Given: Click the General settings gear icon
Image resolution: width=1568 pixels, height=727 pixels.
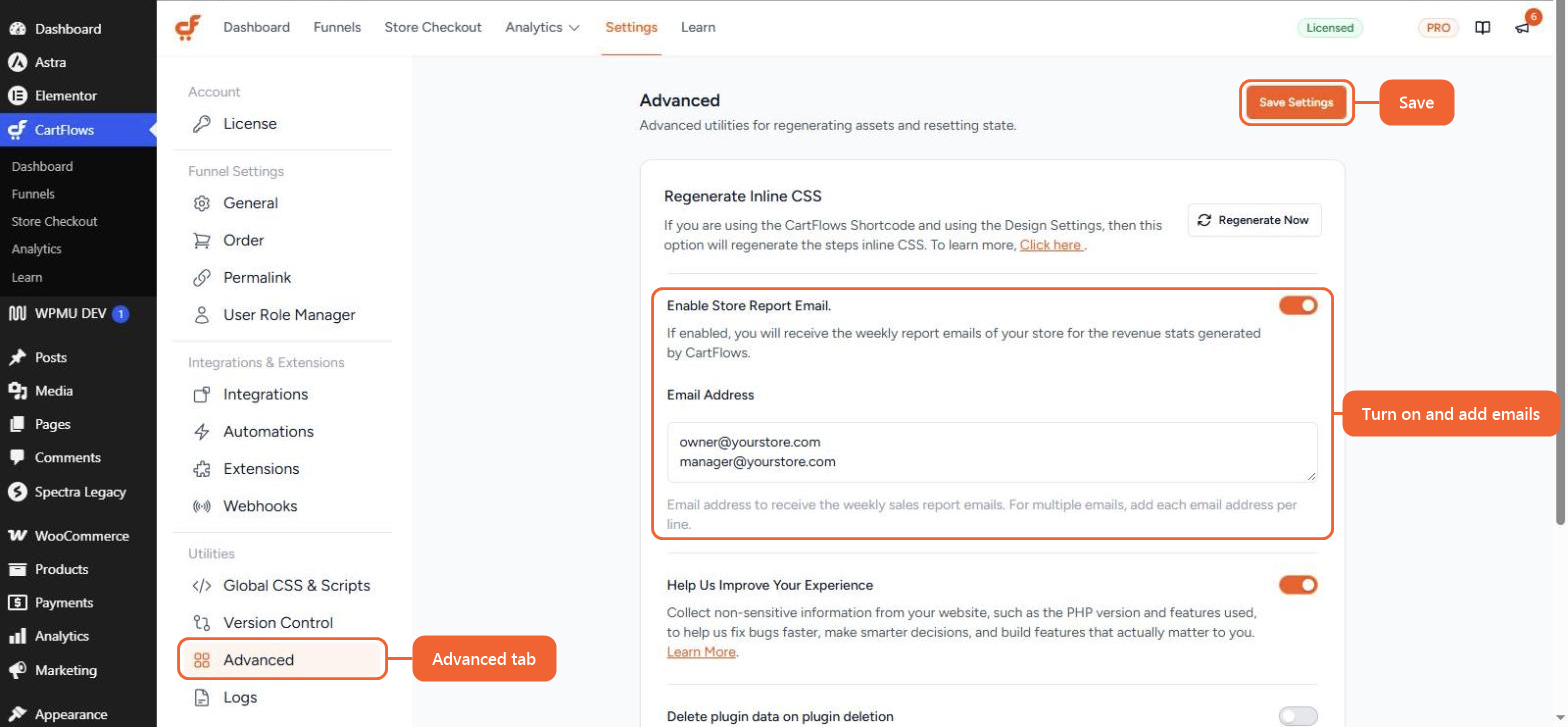Looking at the screenshot, I should [x=202, y=203].
